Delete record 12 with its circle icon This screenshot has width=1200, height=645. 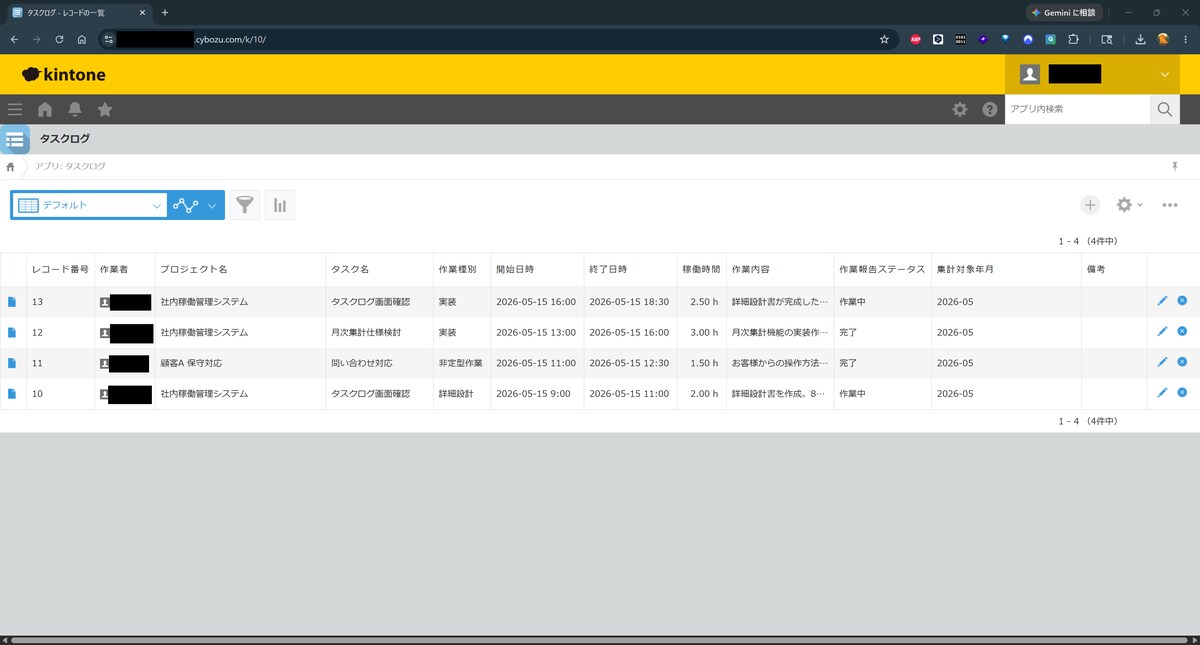1182,331
